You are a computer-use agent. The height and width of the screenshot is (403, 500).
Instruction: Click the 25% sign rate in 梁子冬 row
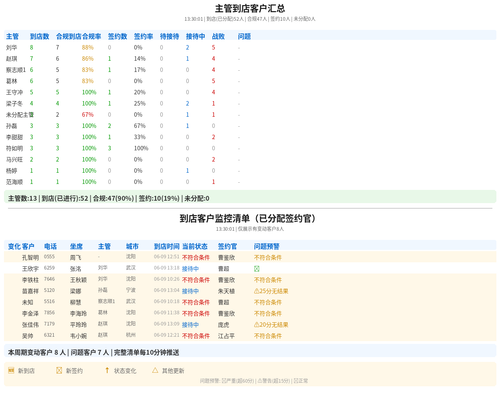tap(140, 104)
